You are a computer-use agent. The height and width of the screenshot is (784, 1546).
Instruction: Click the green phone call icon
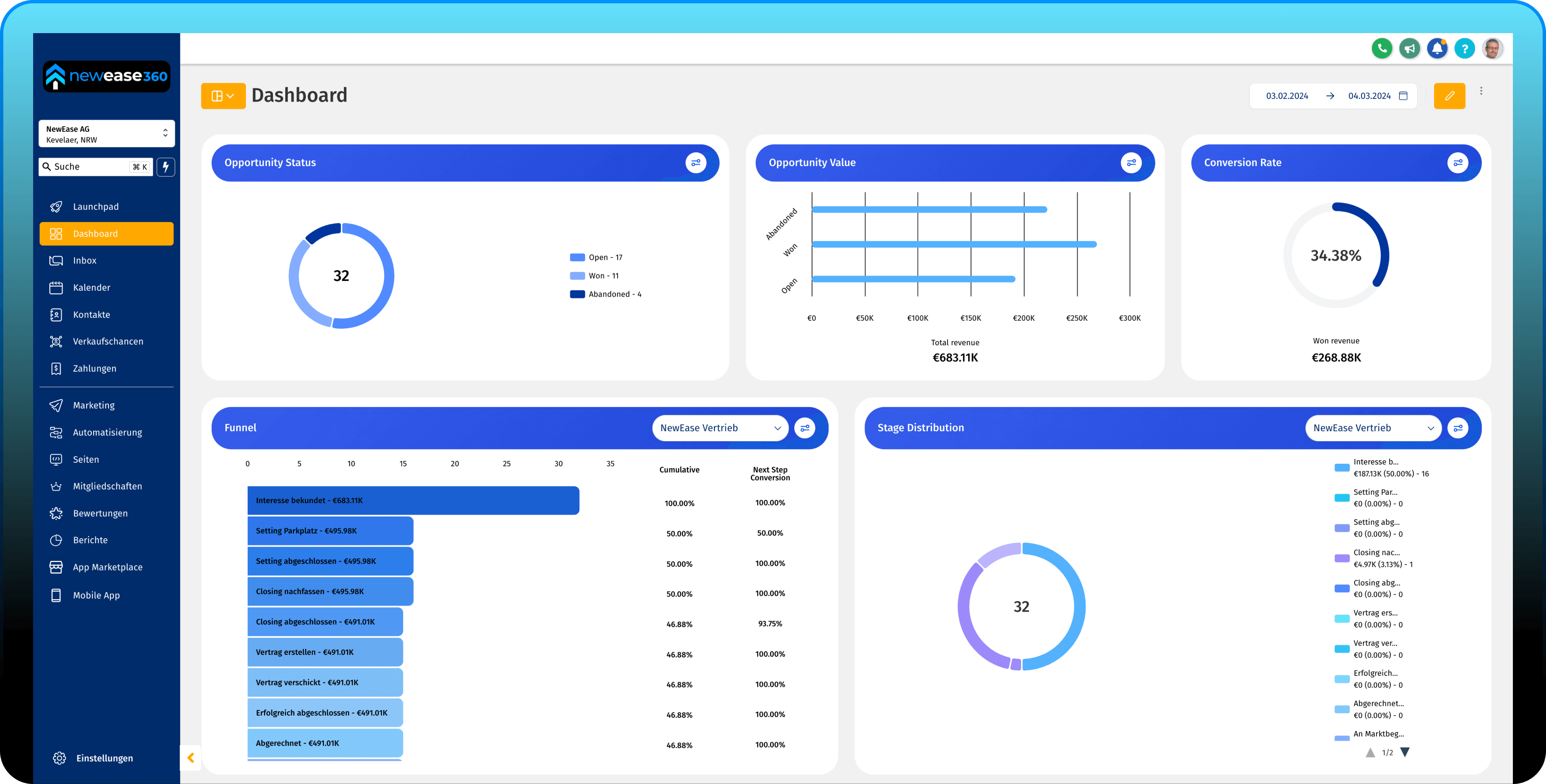(1381, 48)
